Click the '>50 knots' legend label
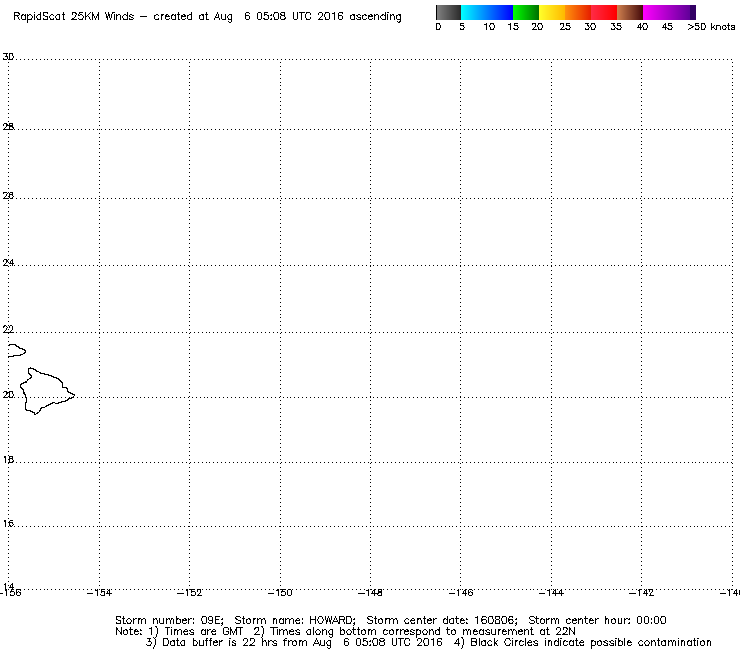Image resolution: width=740 pixels, height=650 pixels. [711, 27]
